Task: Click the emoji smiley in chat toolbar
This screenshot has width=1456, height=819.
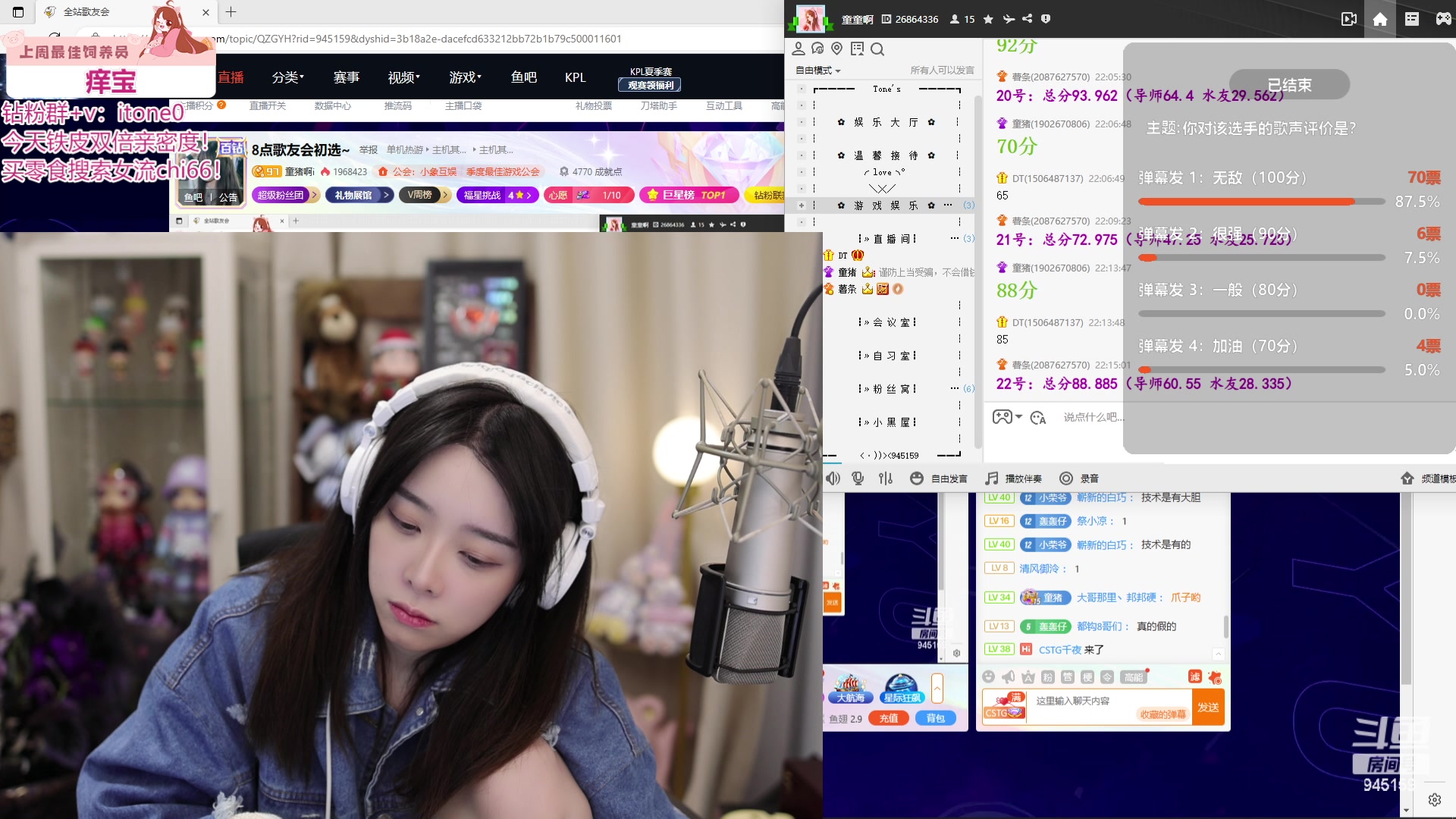Action: point(988,677)
